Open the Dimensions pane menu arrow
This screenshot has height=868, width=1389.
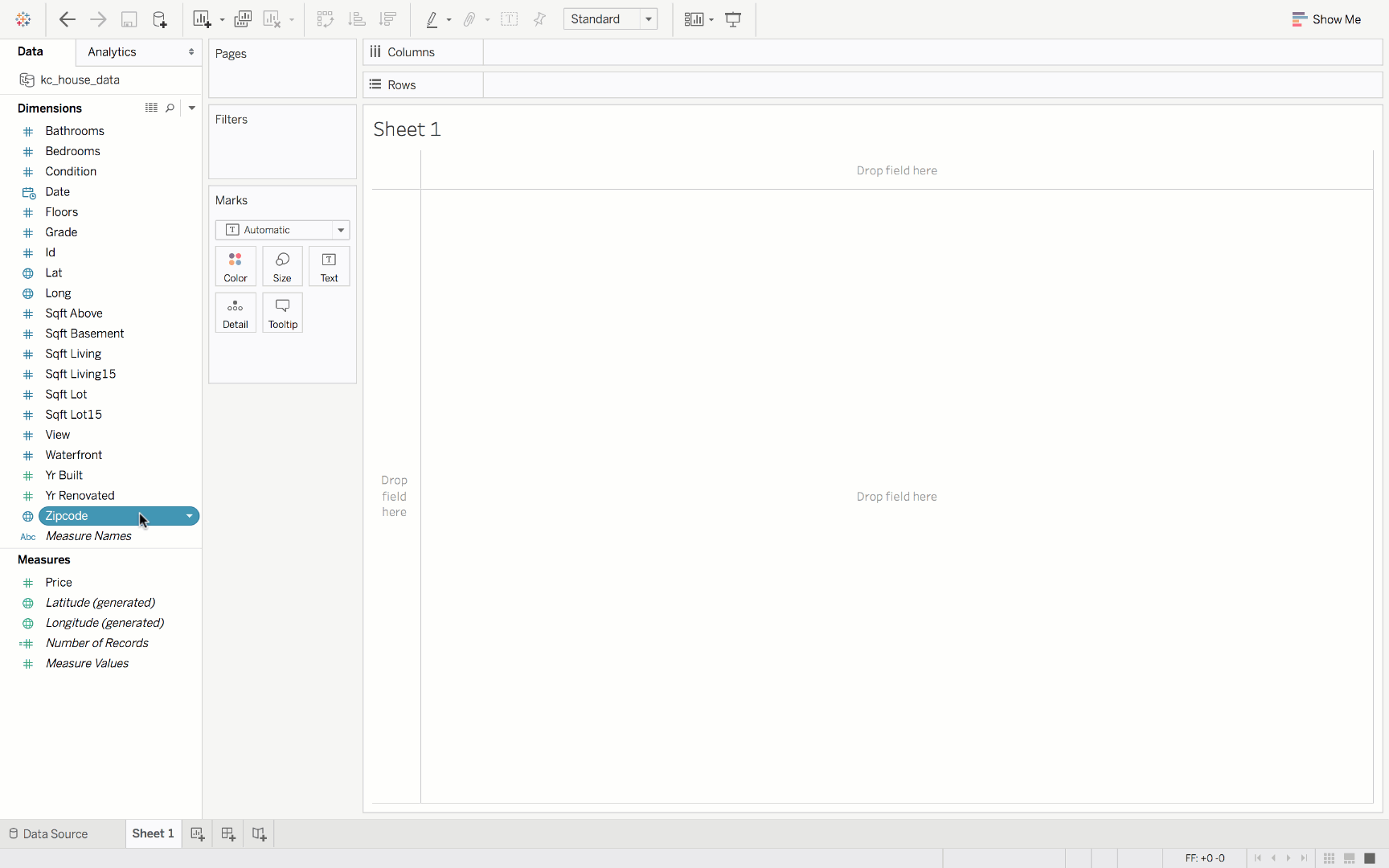point(191,108)
